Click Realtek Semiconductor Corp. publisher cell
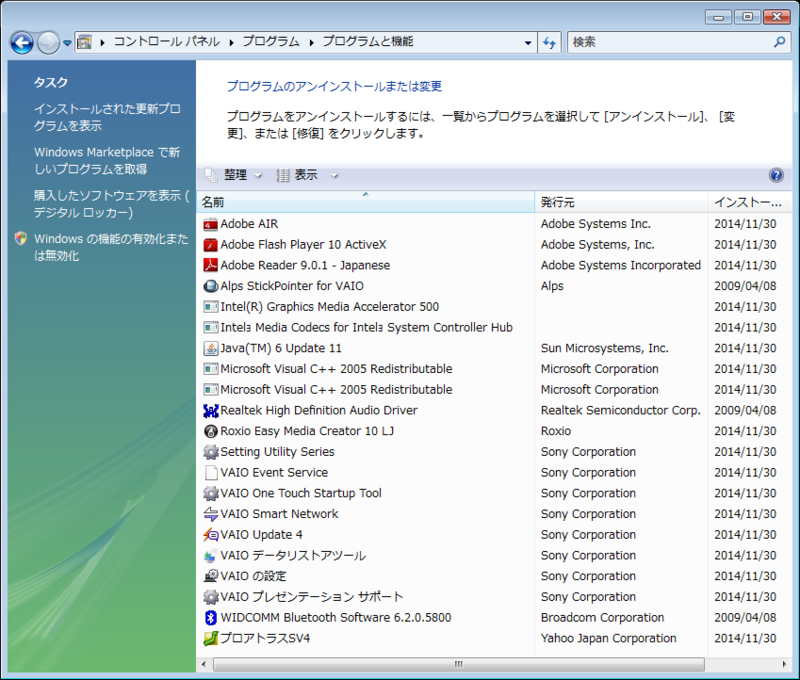 620,411
